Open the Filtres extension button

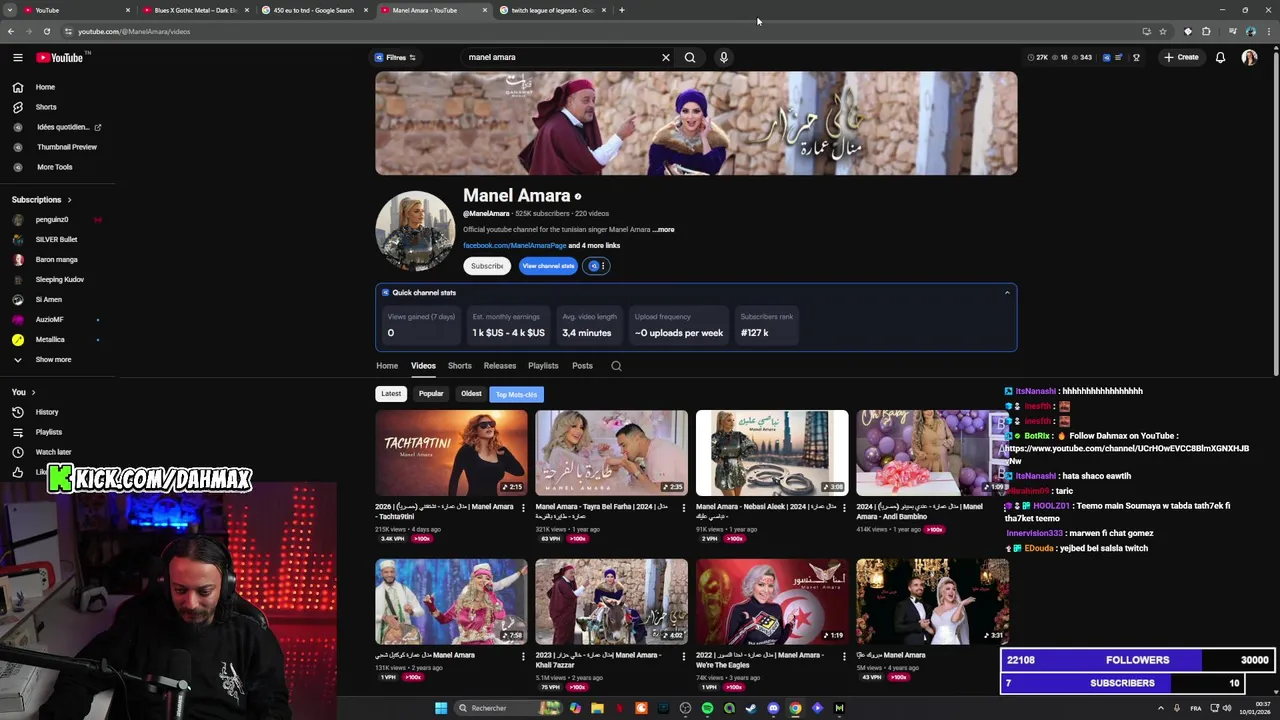395,57
